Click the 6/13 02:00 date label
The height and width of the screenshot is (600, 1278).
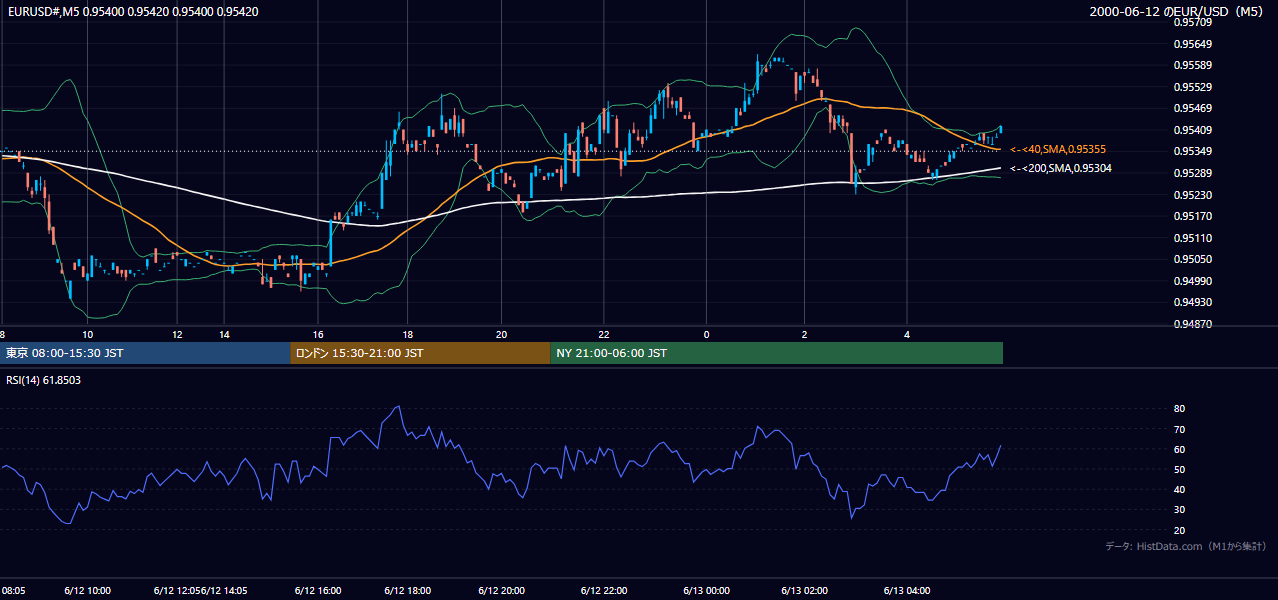(804, 590)
